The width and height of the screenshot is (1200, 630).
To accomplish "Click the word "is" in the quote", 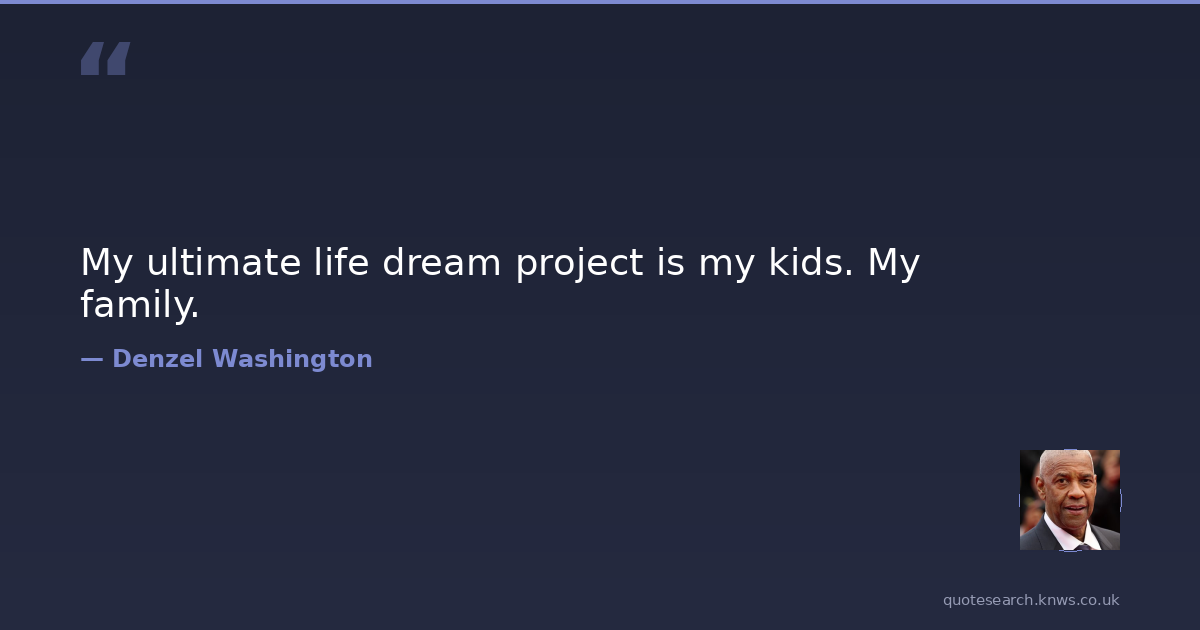I will tap(671, 263).
